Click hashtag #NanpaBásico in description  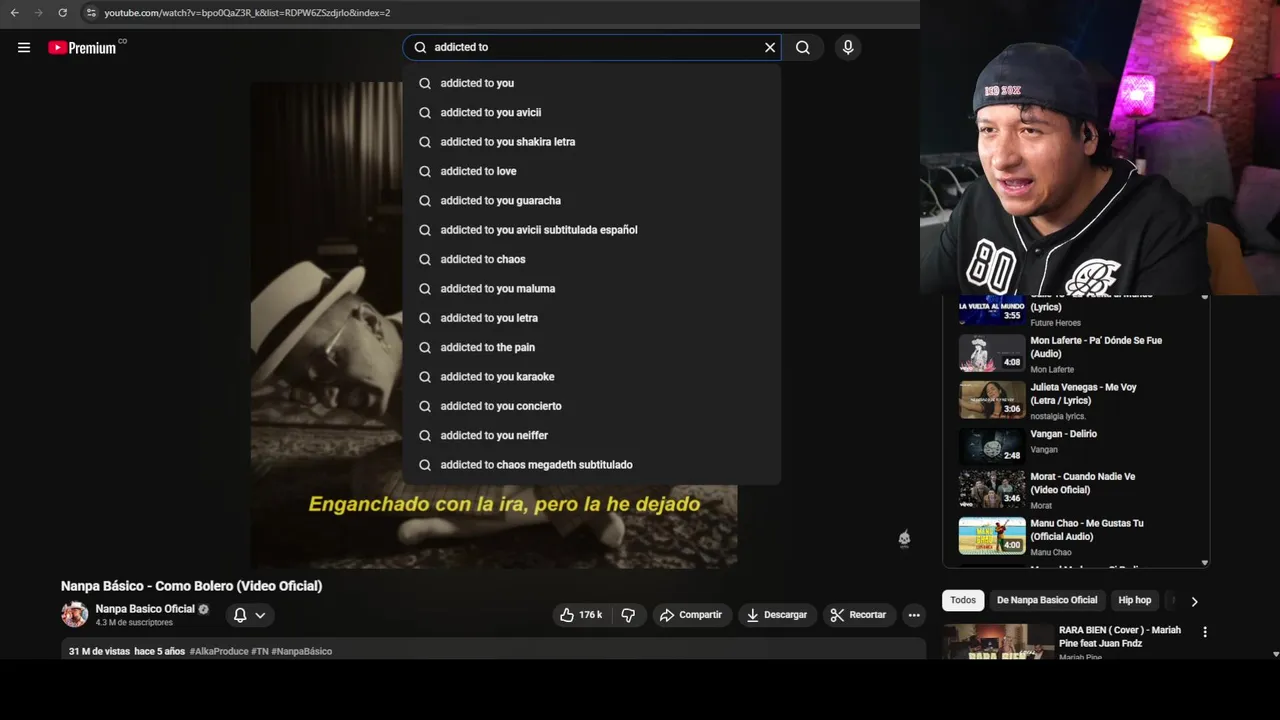[x=301, y=651]
